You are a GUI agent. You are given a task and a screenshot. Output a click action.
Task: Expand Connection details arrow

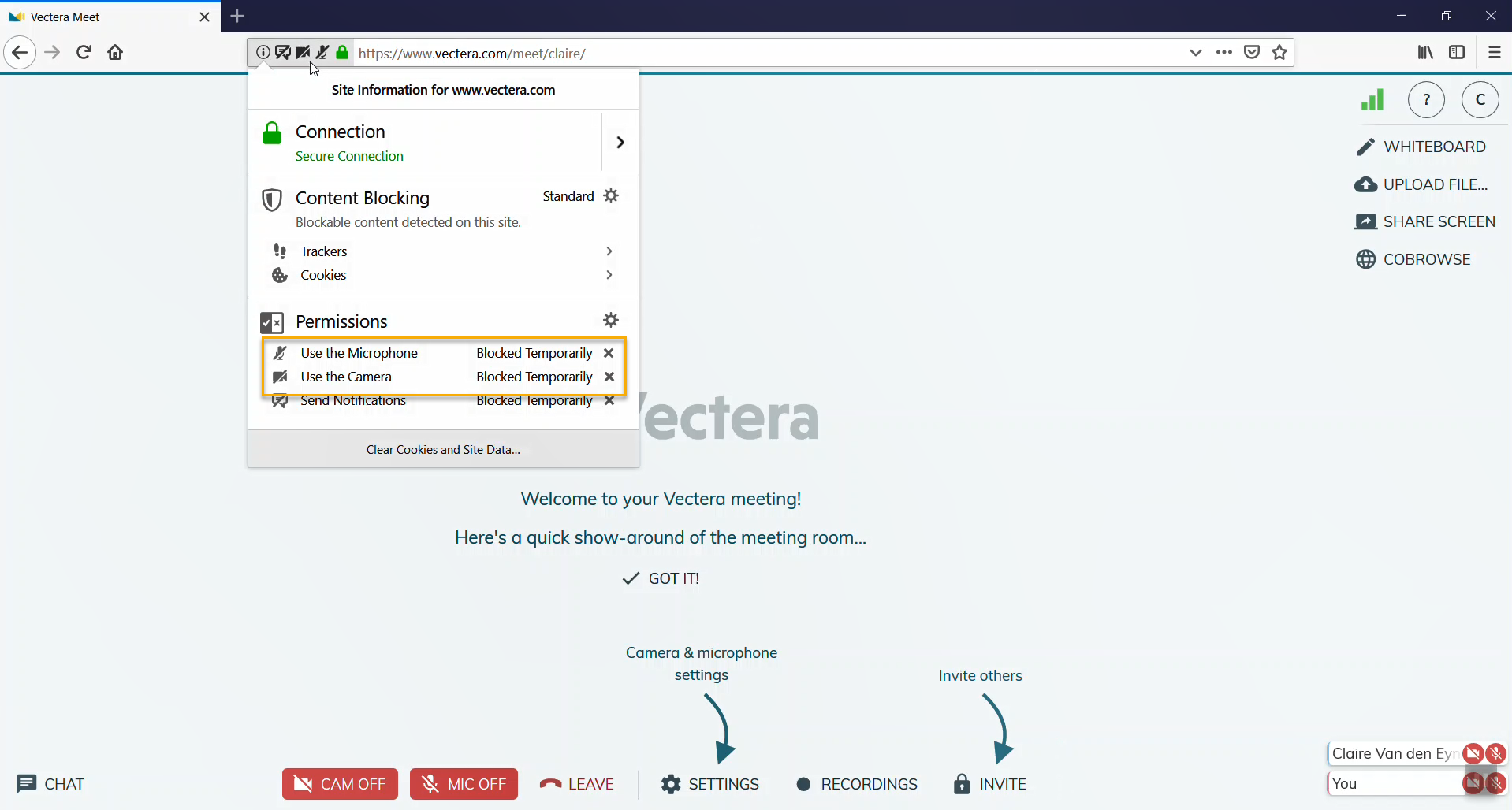pyautogui.click(x=620, y=143)
